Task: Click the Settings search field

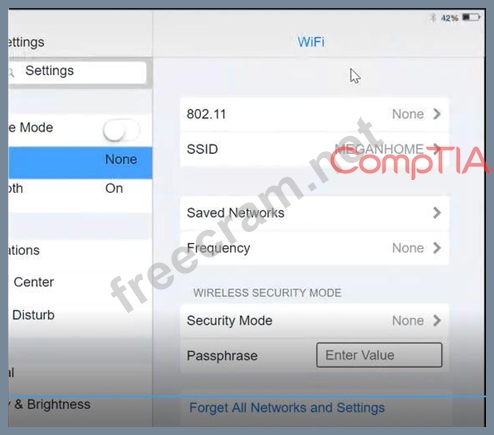Action: click(77, 72)
